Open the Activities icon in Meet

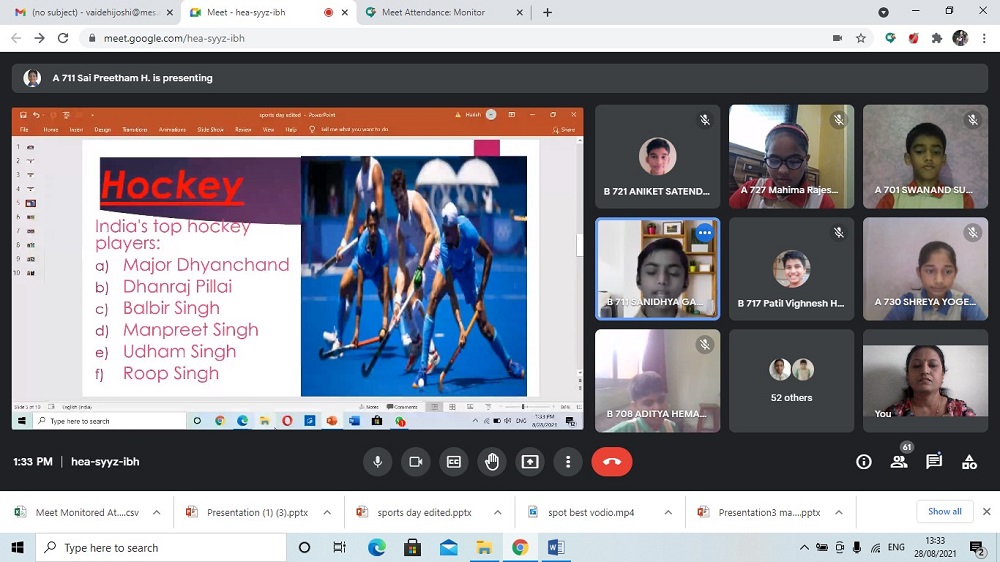point(969,462)
